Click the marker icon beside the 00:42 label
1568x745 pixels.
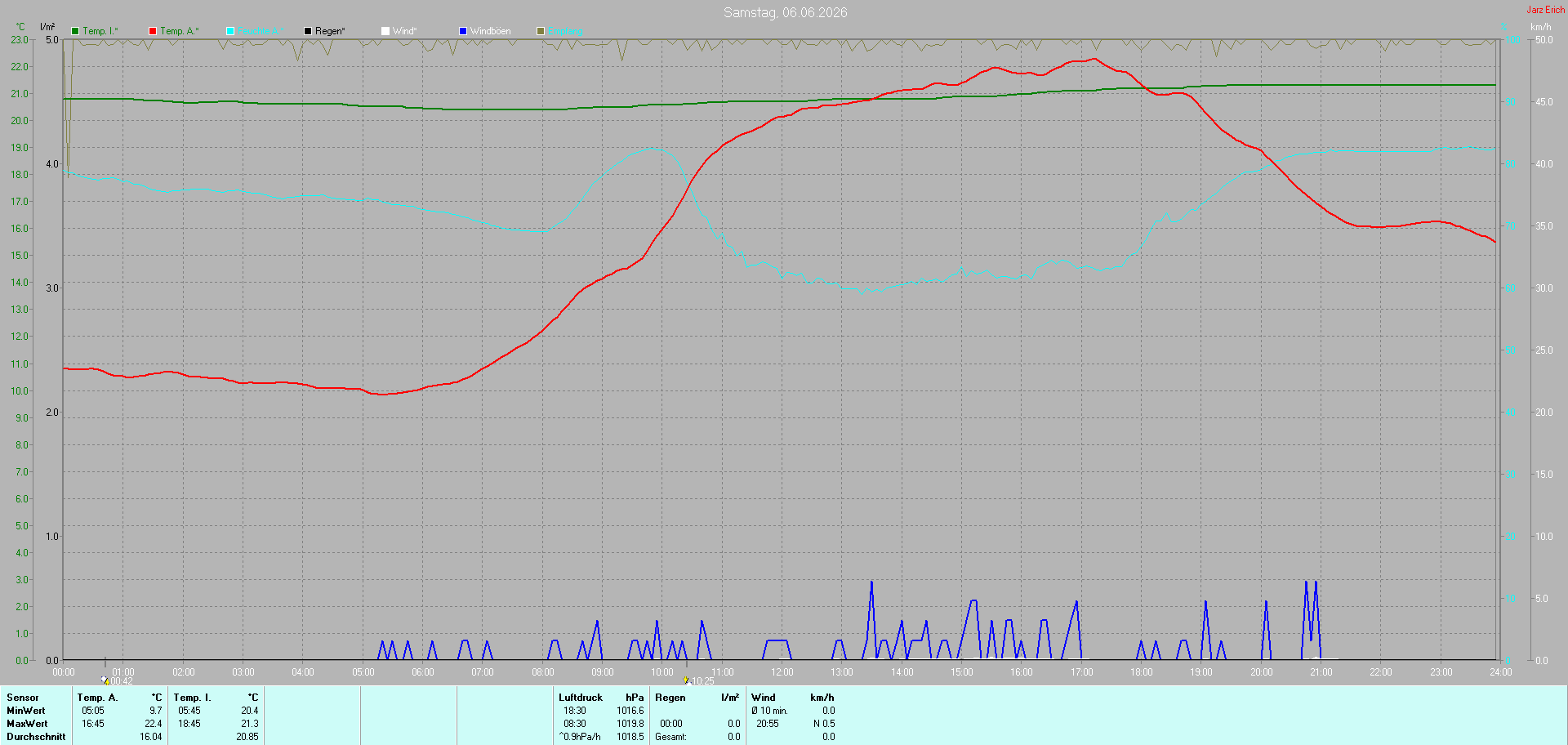click(x=105, y=680)
